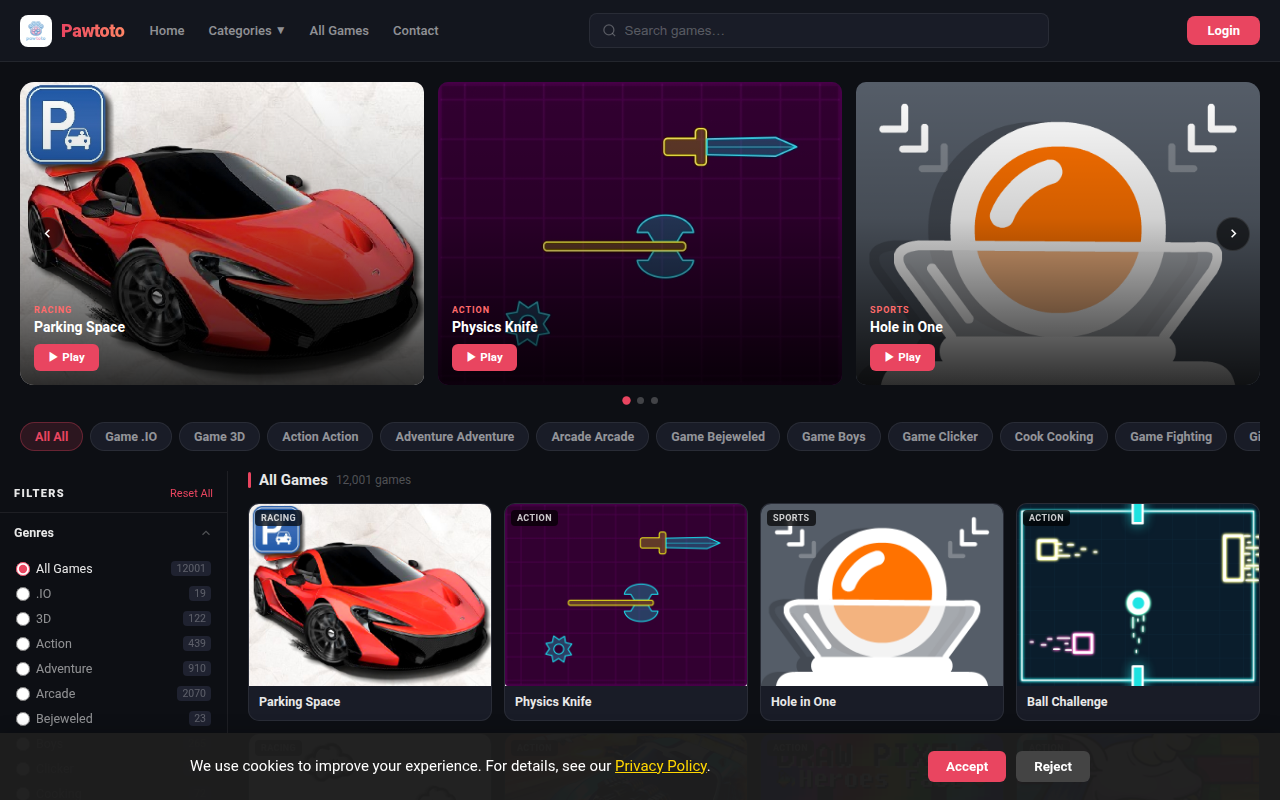Play the Parking Space featured game

coord(66,357)
